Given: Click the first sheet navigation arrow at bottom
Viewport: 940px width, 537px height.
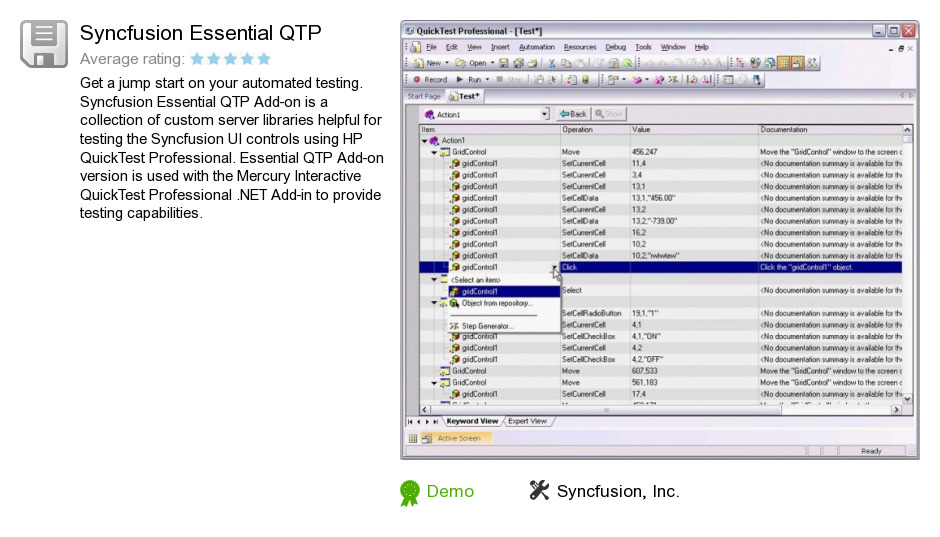Looking at the screenshot, I should (410, 422).
